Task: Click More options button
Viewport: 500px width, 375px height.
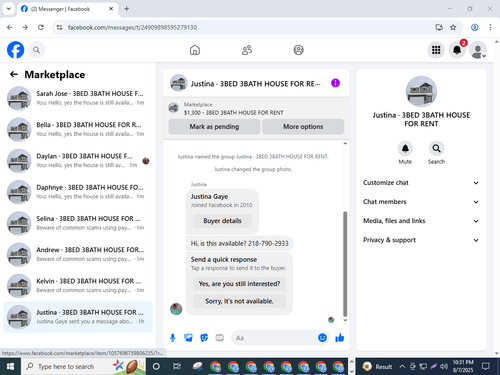Action: (x=303, y=127)
